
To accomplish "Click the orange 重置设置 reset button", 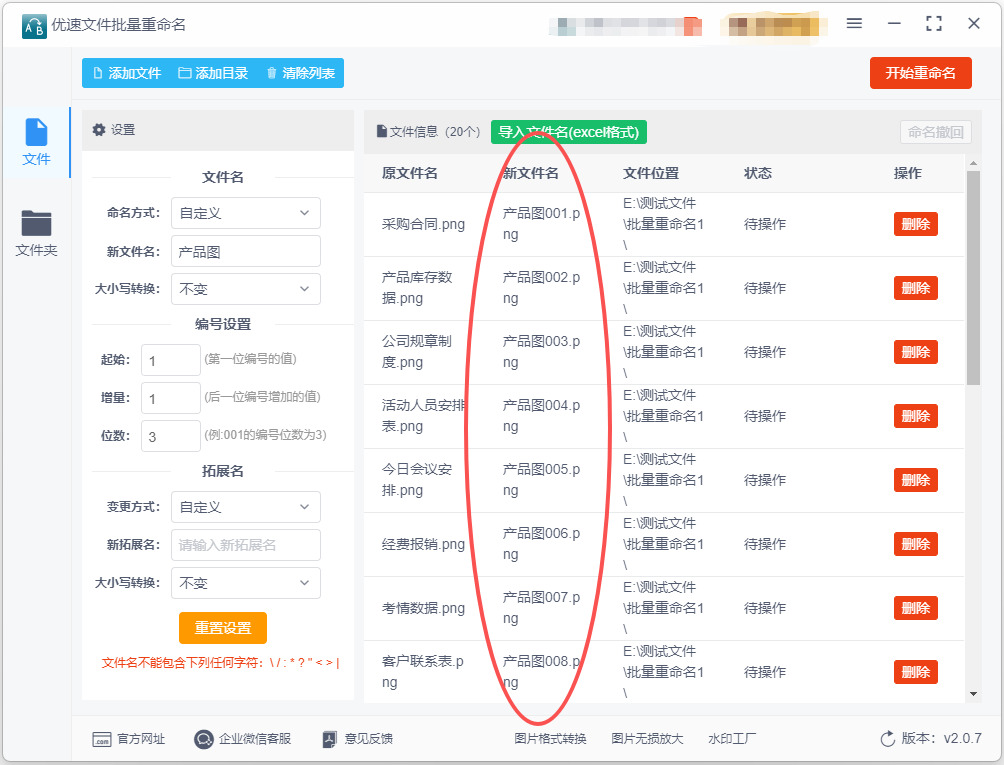I will coord(223,628).
